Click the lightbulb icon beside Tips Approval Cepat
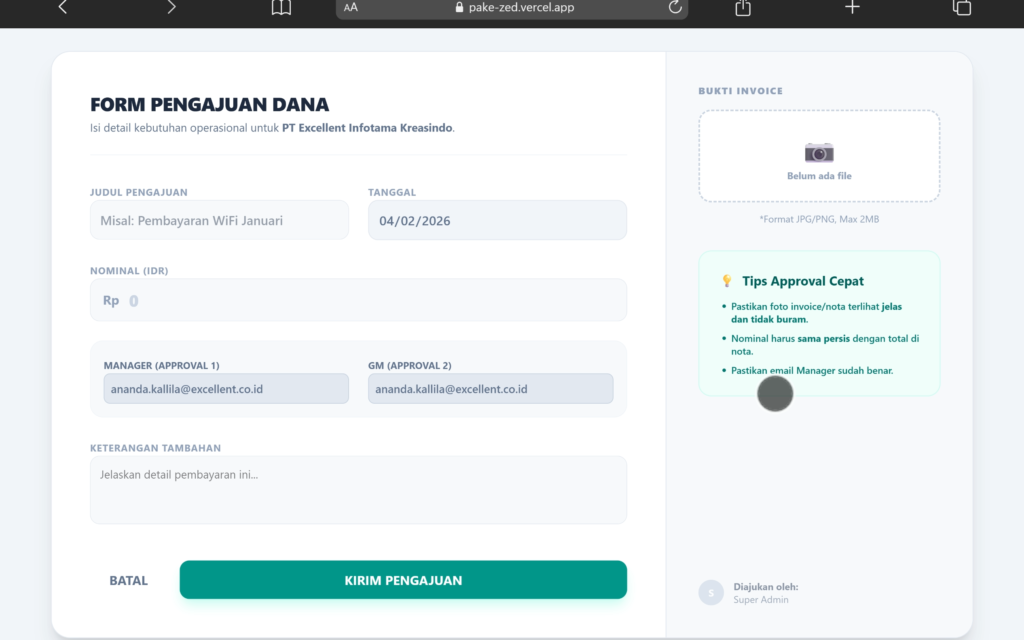Viewport: 1024px width, 640px height. [x=727, y=282]
